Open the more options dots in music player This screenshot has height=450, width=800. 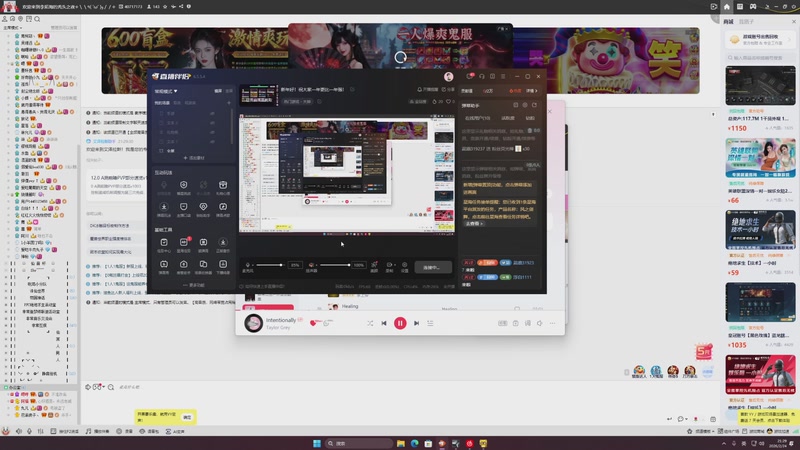552,323
